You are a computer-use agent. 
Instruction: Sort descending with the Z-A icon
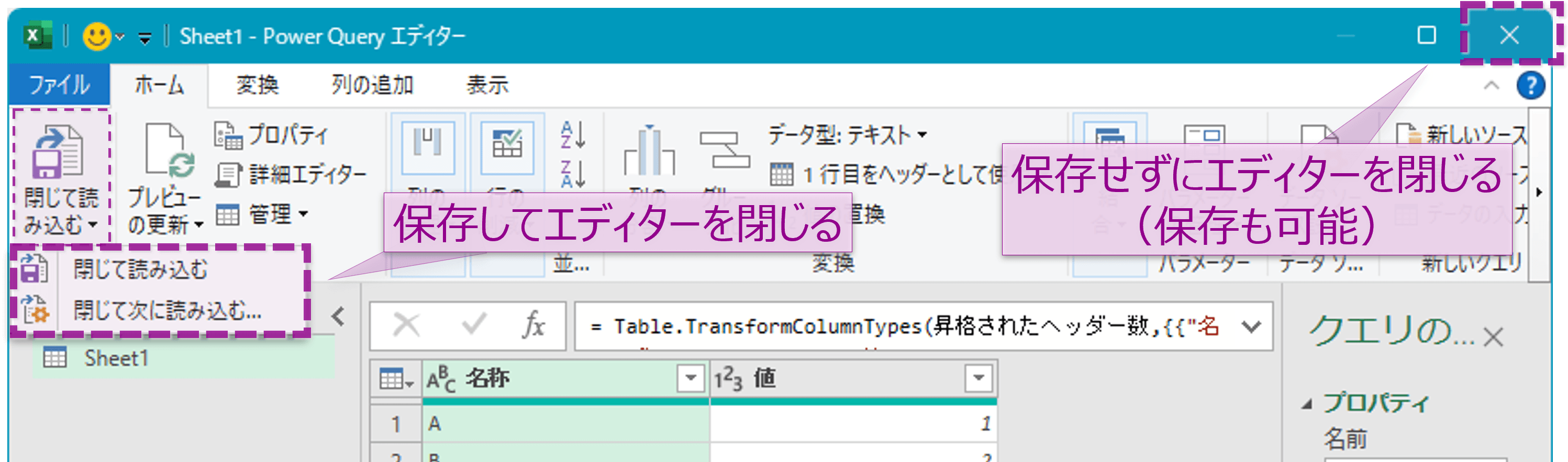tap(573, 174)
